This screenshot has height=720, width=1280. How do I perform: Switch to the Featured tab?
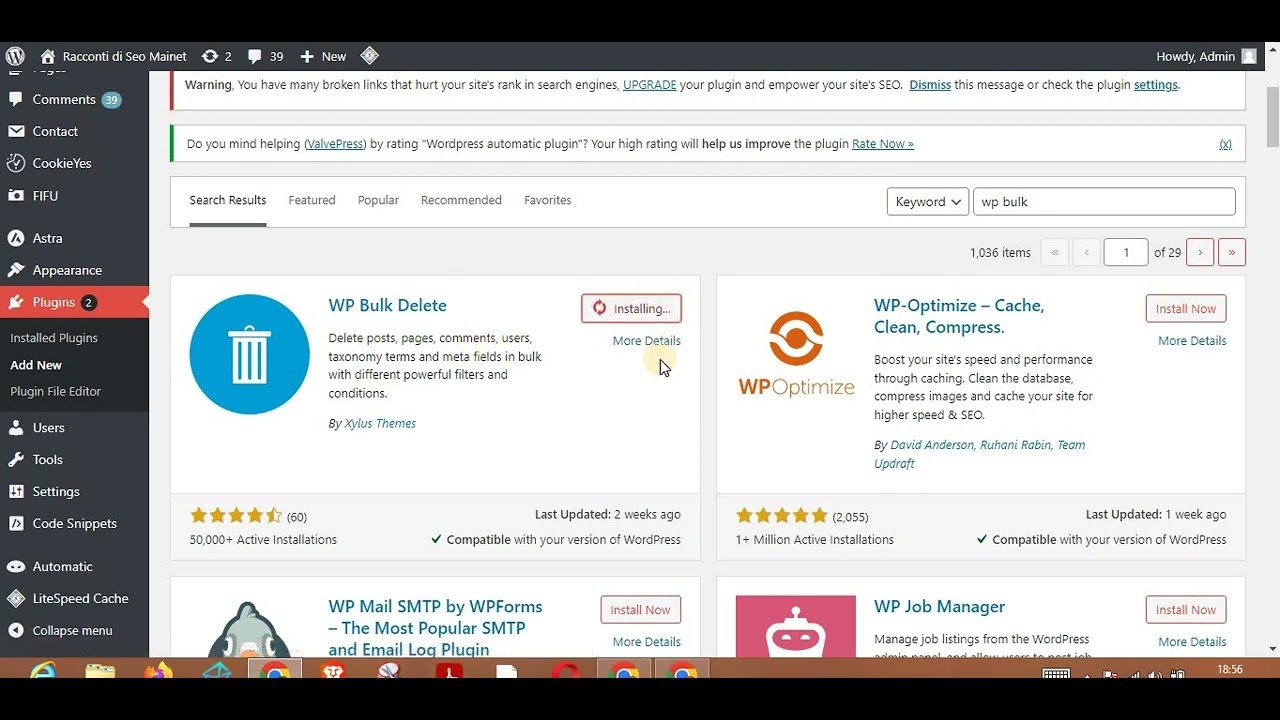click(312, 200)
